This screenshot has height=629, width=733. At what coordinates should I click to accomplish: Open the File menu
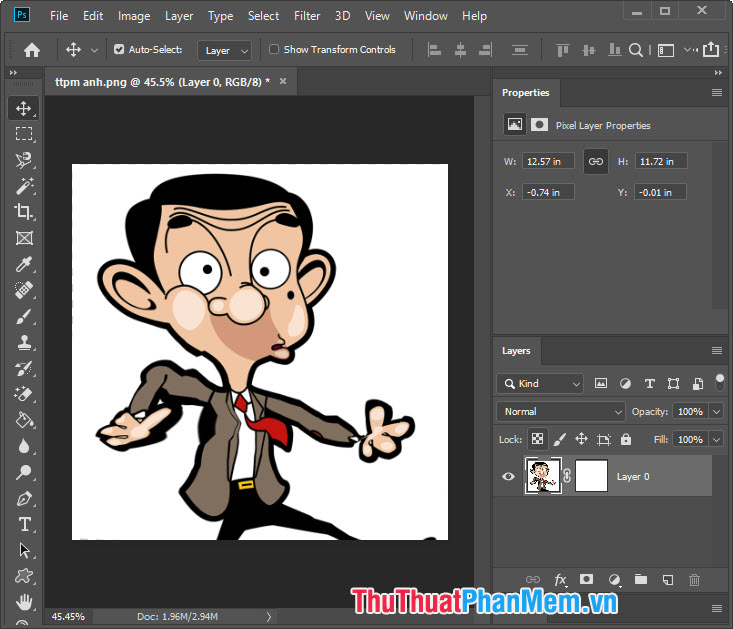tap(59, 16)
